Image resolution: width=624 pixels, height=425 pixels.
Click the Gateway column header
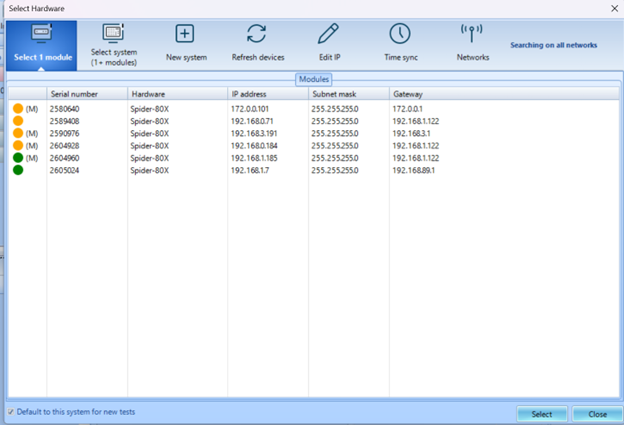point(408,93)
